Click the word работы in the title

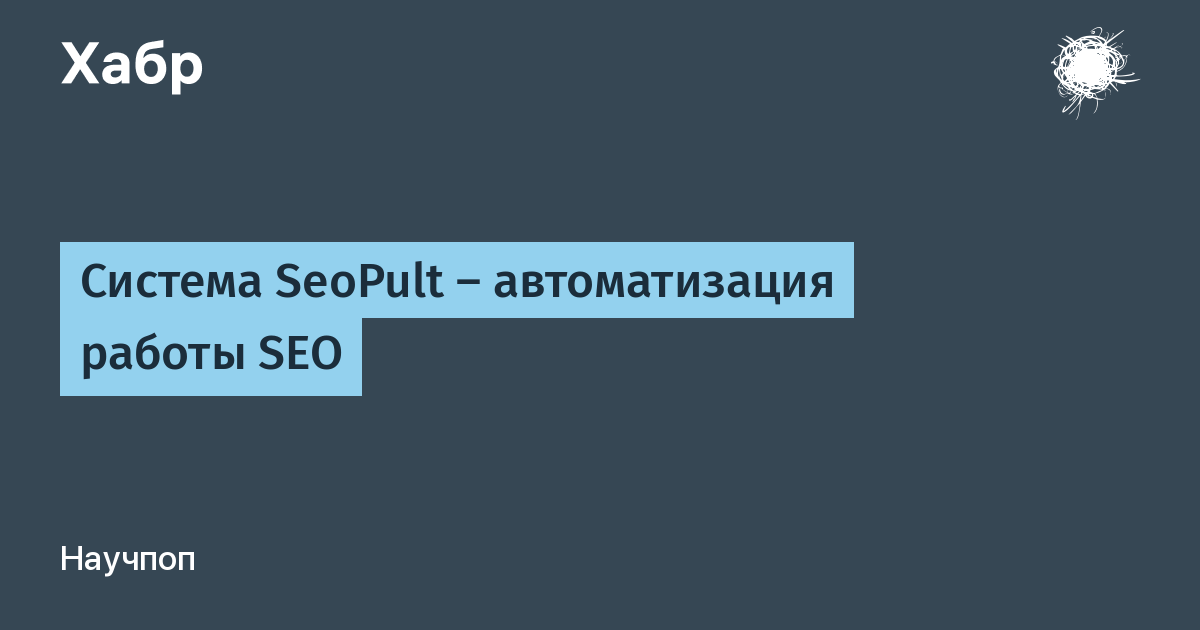pyautogui.click(x=163, y=357)
